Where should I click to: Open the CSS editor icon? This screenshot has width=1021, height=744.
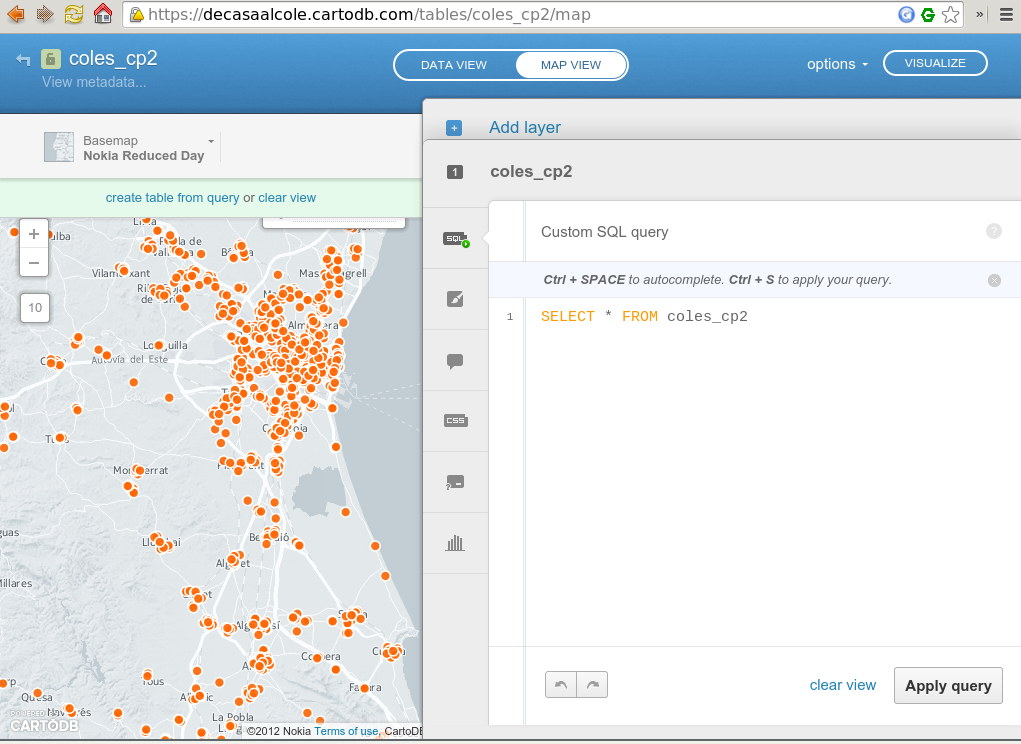(456, 420)
